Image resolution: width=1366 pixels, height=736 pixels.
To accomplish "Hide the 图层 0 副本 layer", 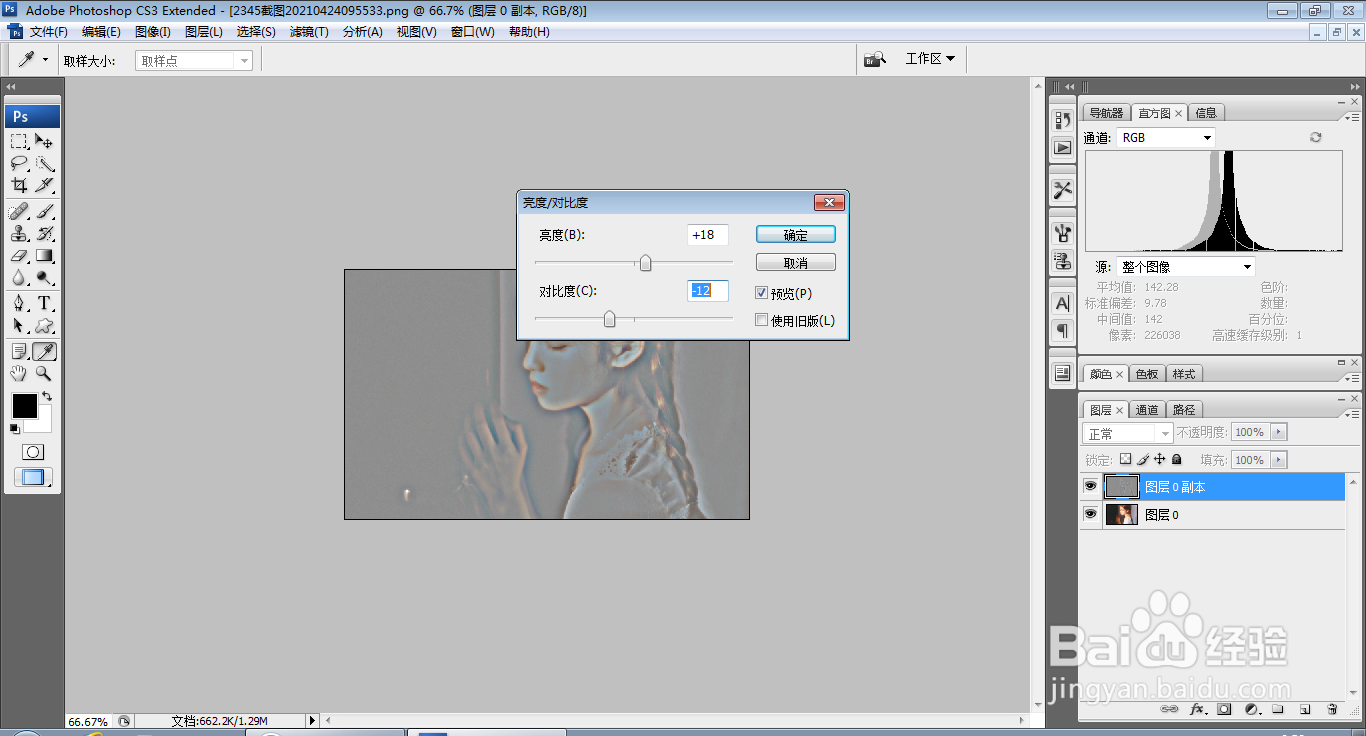I will point(1090,487).
